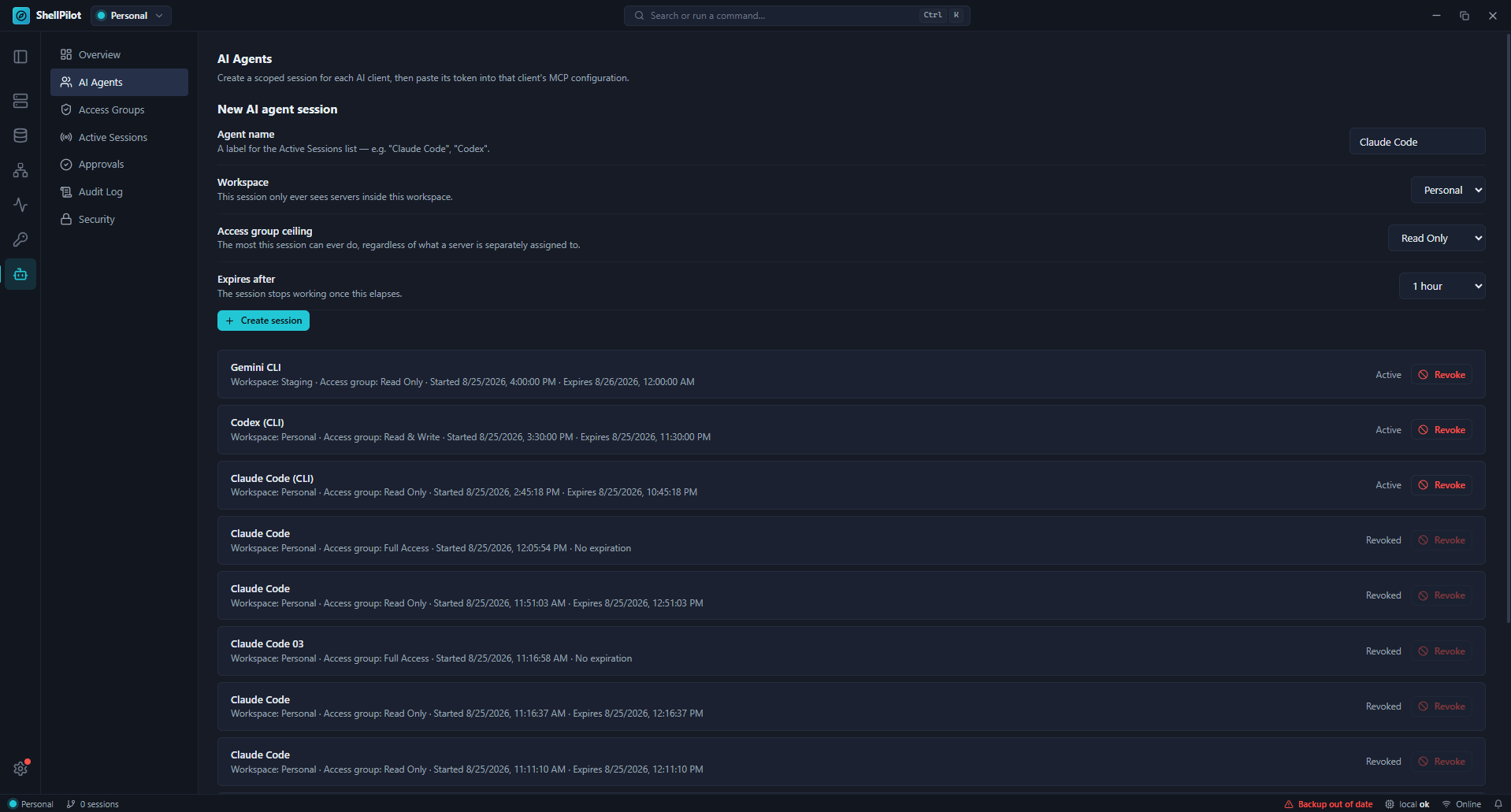The width and height of the screenshot is (1511, 812).
Task: Revoke the Codex (CLI) session
Action: coord(1442,430)
